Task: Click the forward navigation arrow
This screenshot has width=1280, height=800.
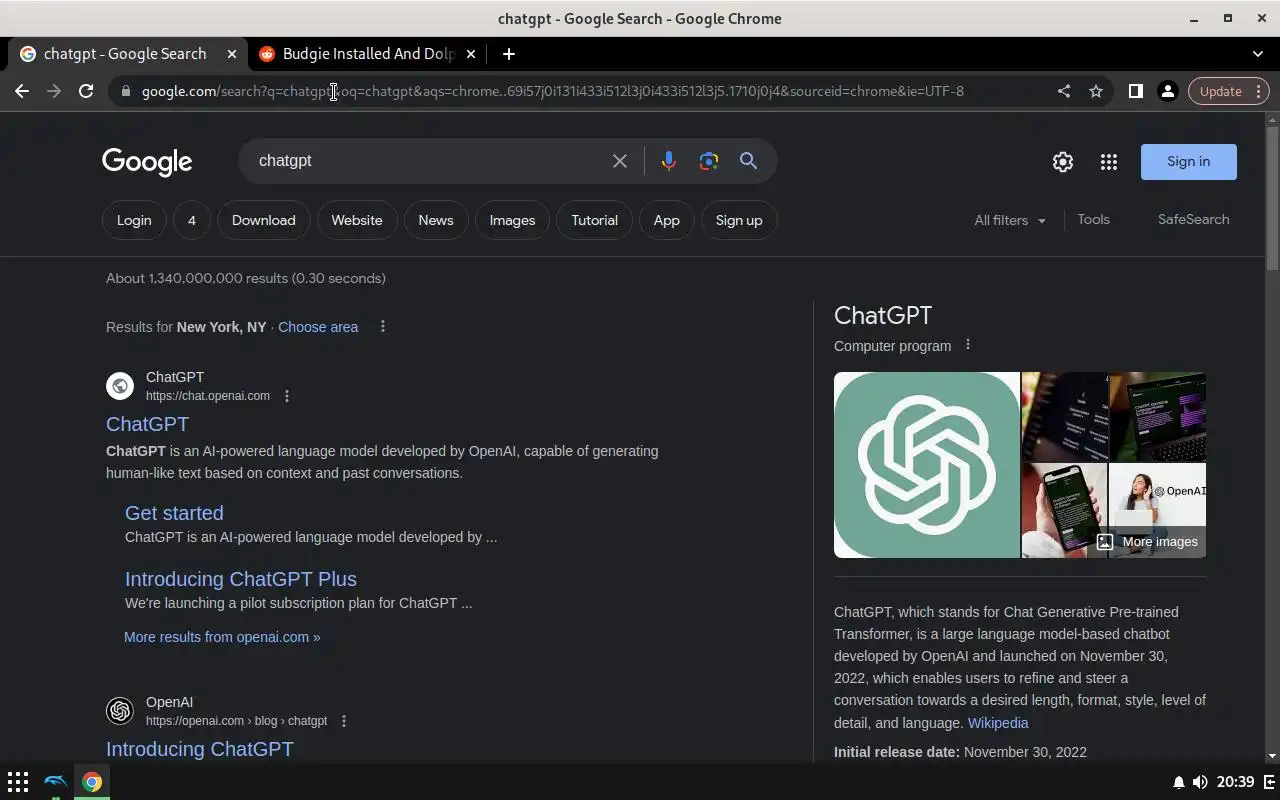Action: [x=54, y=91]
